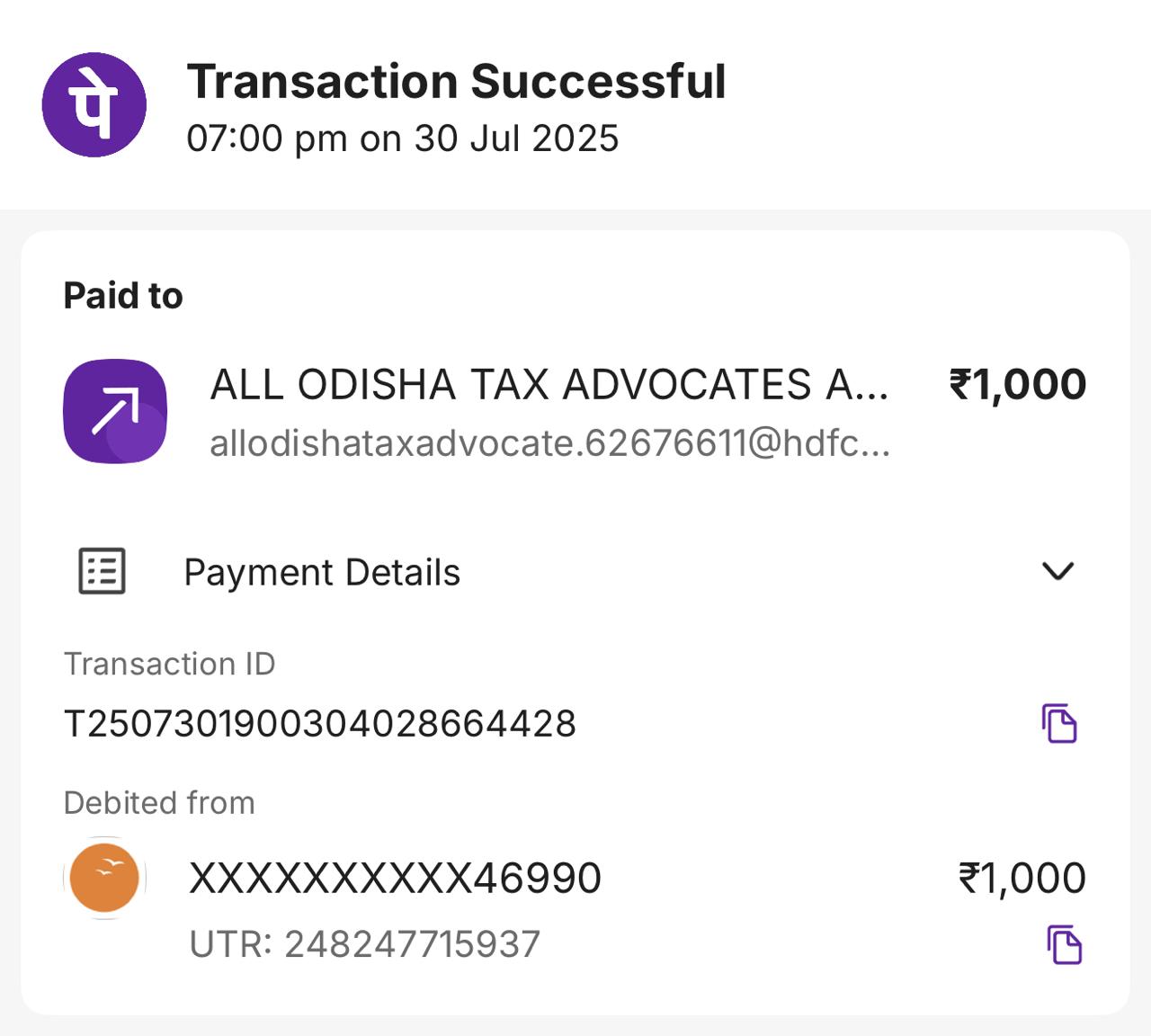Click the orange bank logo icon
This screenshot has width=1151, height=1036.
[x=105, y=878]
